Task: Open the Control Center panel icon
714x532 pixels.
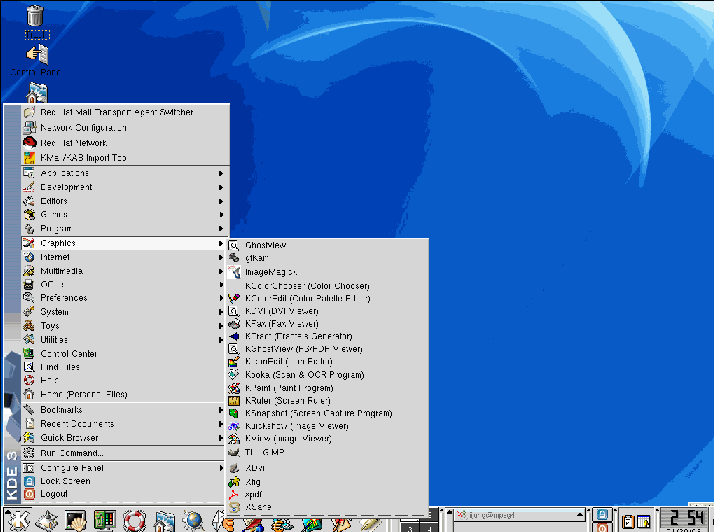Action: click(105, 520)
